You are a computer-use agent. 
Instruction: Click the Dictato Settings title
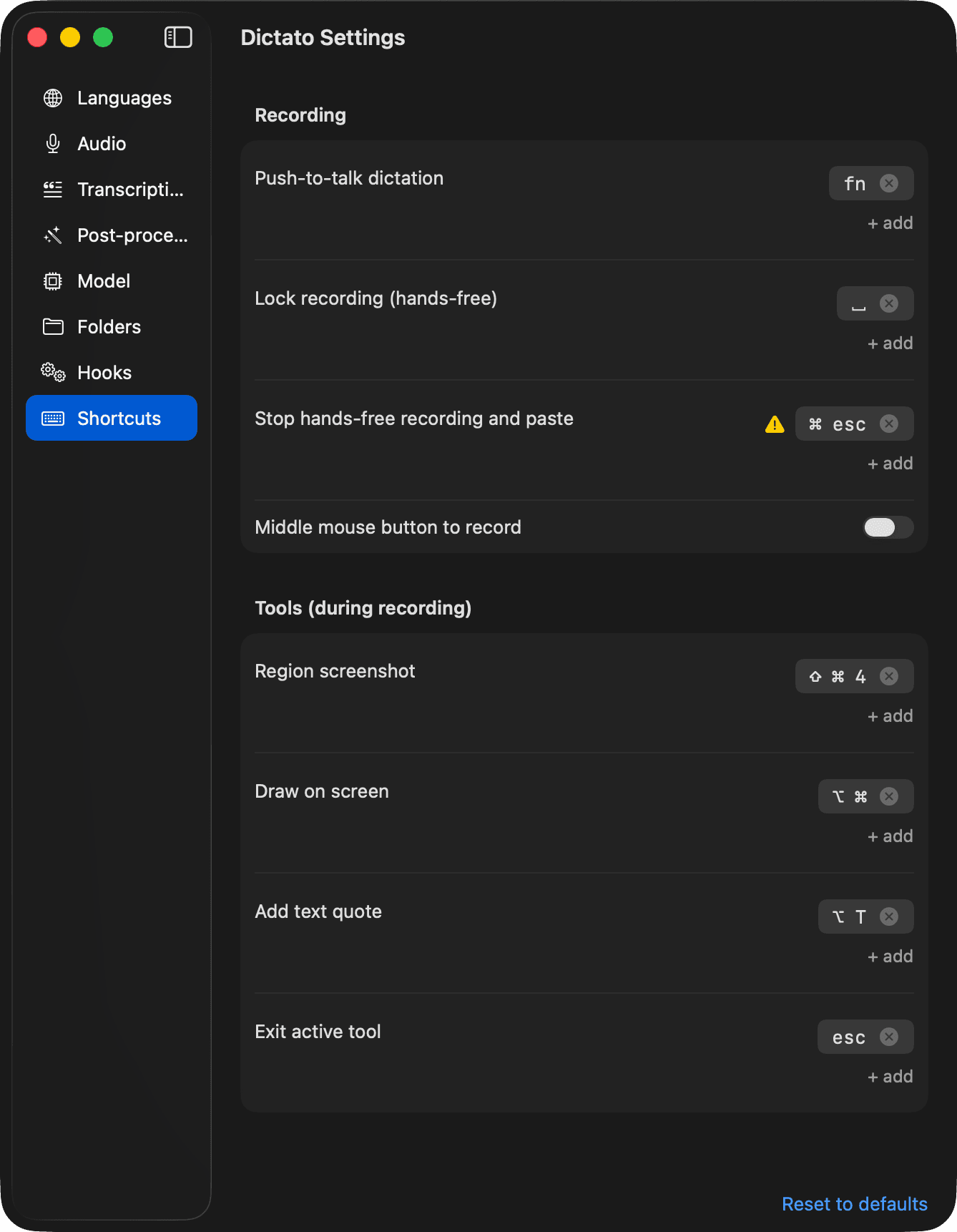323,37
